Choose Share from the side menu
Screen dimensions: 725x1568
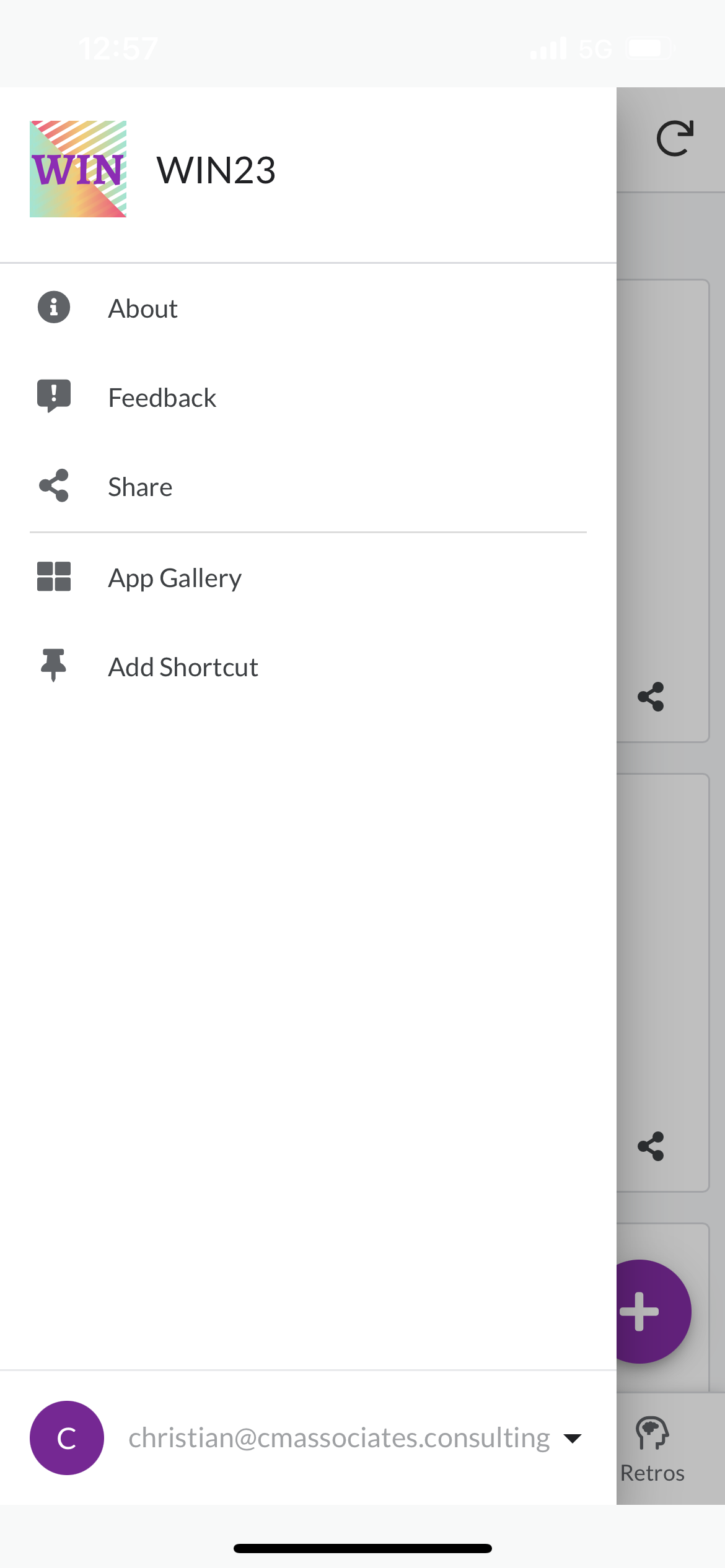[140, 487]
